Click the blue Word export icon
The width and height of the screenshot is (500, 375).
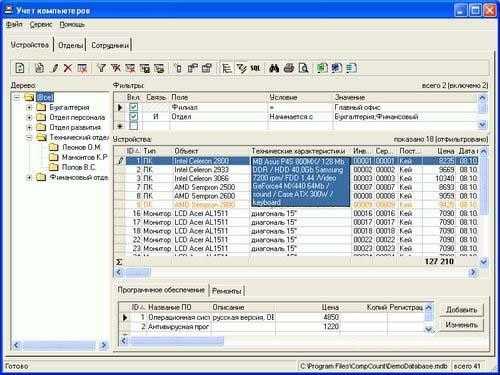(x=336, y=68)
